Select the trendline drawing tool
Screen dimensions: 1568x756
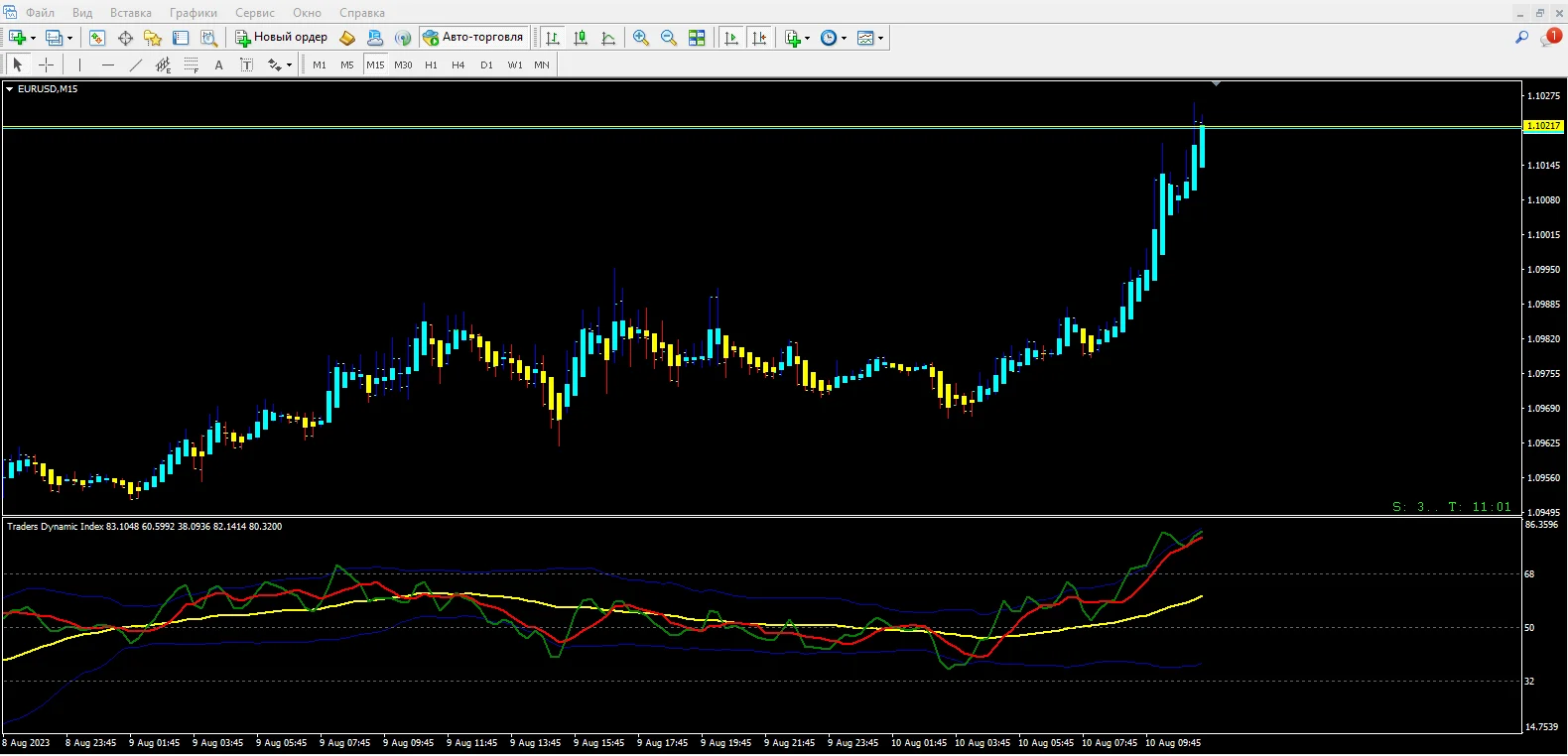pyautogui.click(x=135, y=64)
